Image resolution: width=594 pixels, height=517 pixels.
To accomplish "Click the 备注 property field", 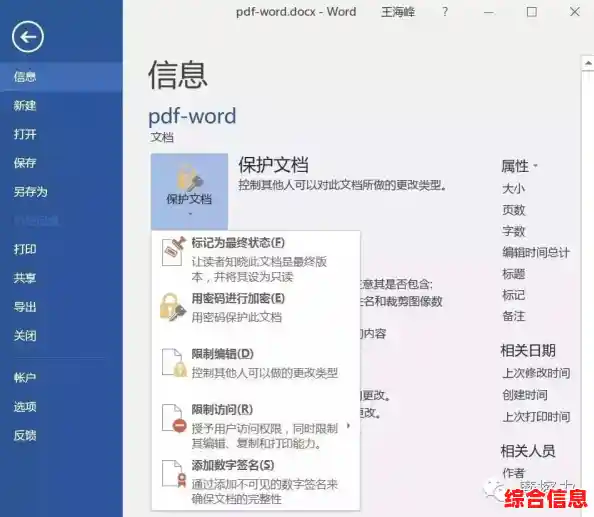I will [x=513, y=316].
